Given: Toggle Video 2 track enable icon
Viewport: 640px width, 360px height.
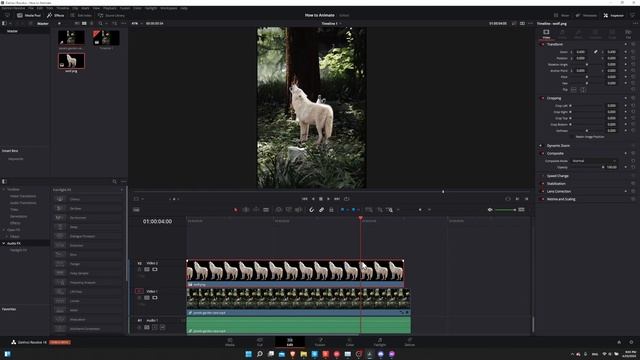Looking at the screenshot, I should (155, 269).
